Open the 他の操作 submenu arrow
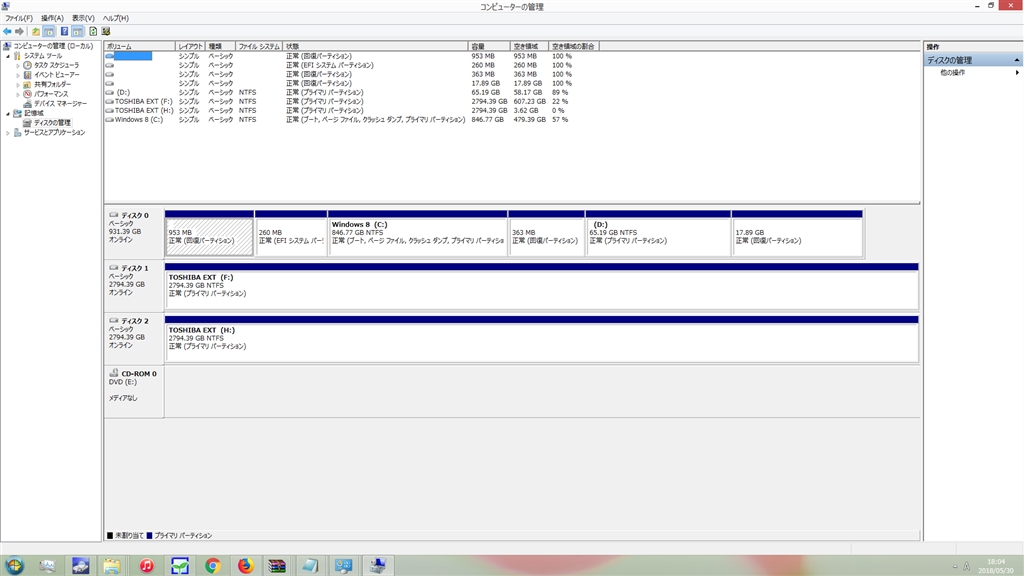 1017,72
